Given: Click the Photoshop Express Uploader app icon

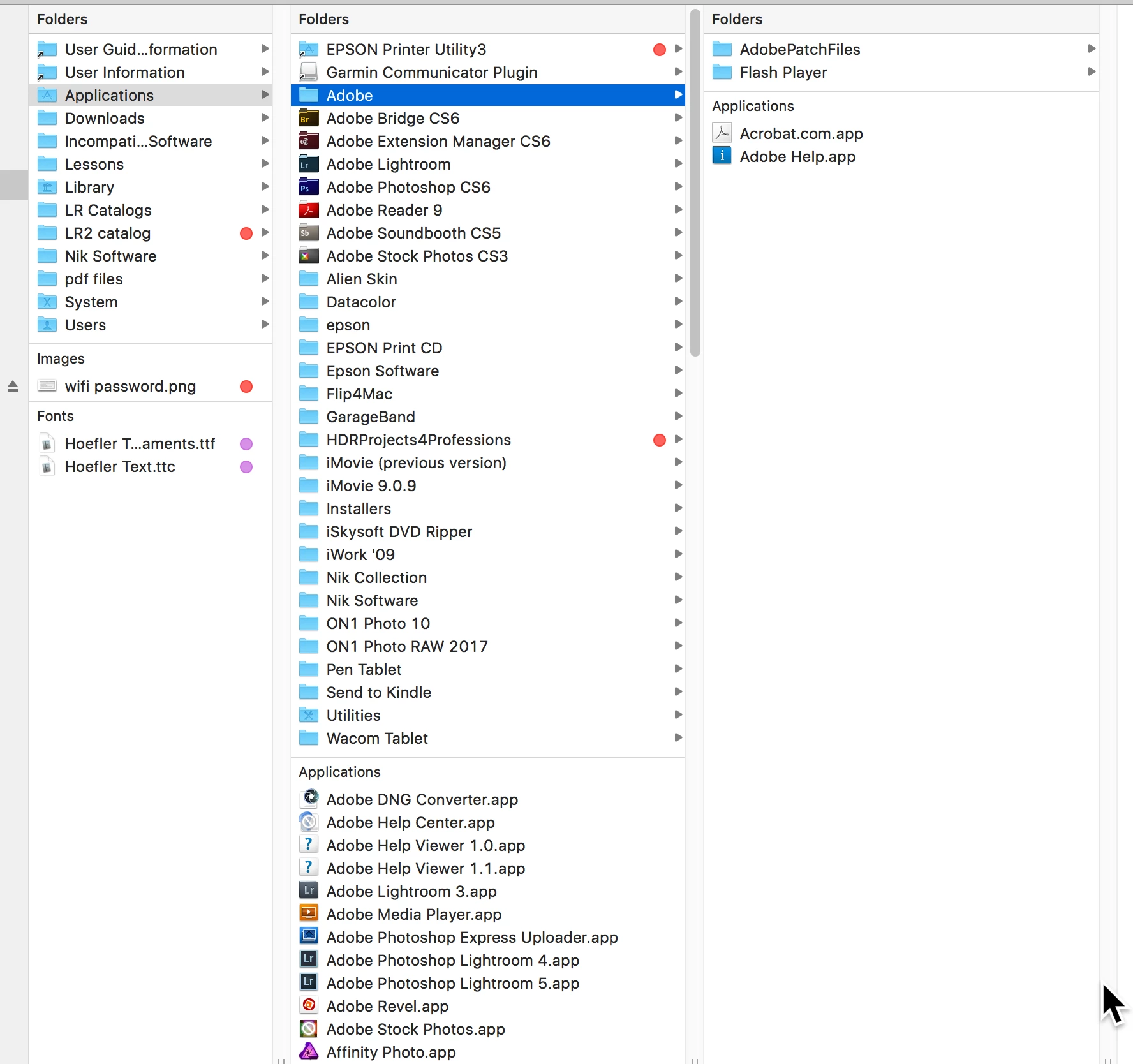Looking at the screenshot, I should [x=309, y=936].
